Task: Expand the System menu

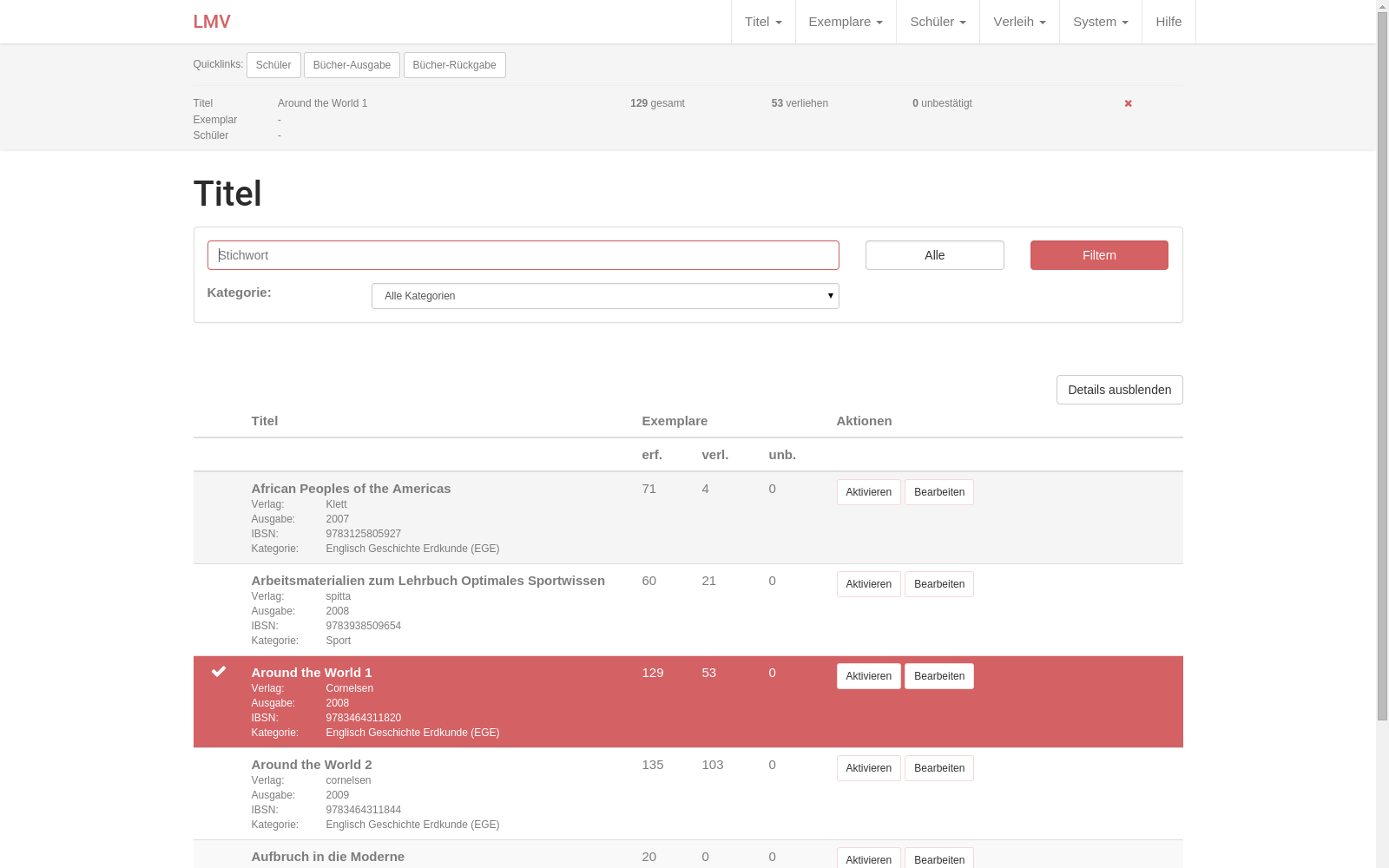Action: tap(1101, 22)
